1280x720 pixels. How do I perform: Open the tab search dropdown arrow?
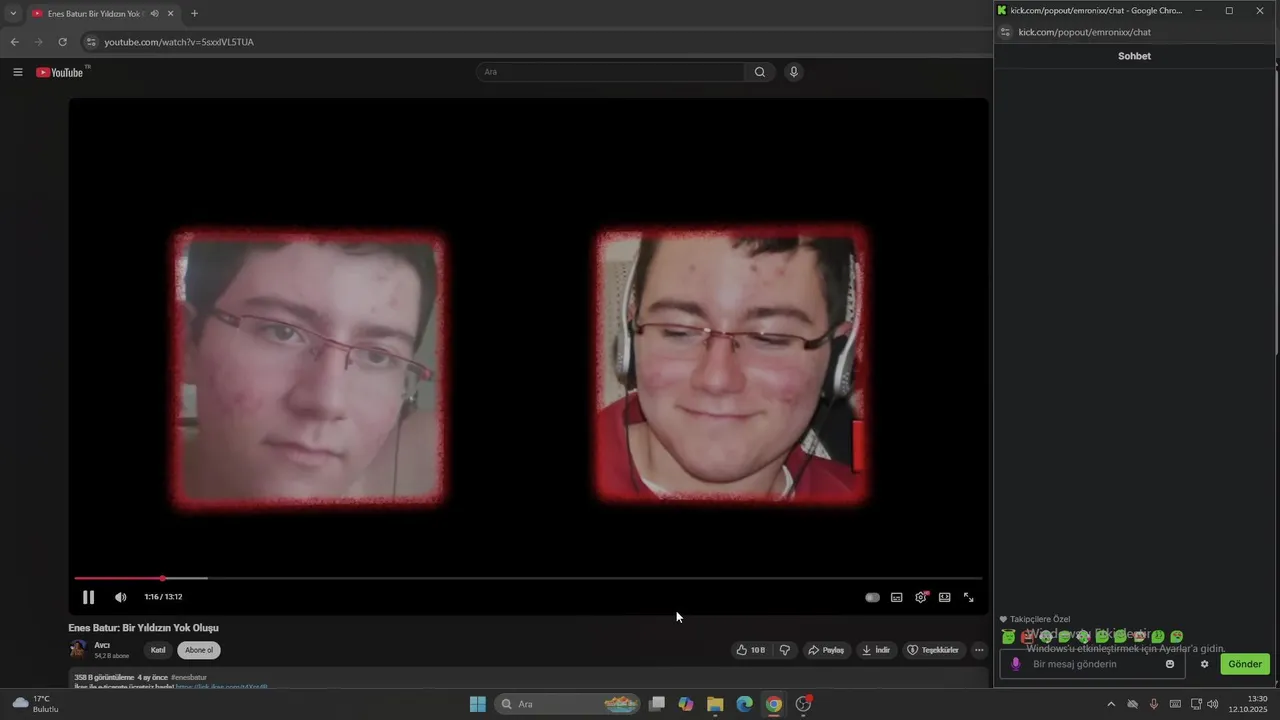[13, 13]
